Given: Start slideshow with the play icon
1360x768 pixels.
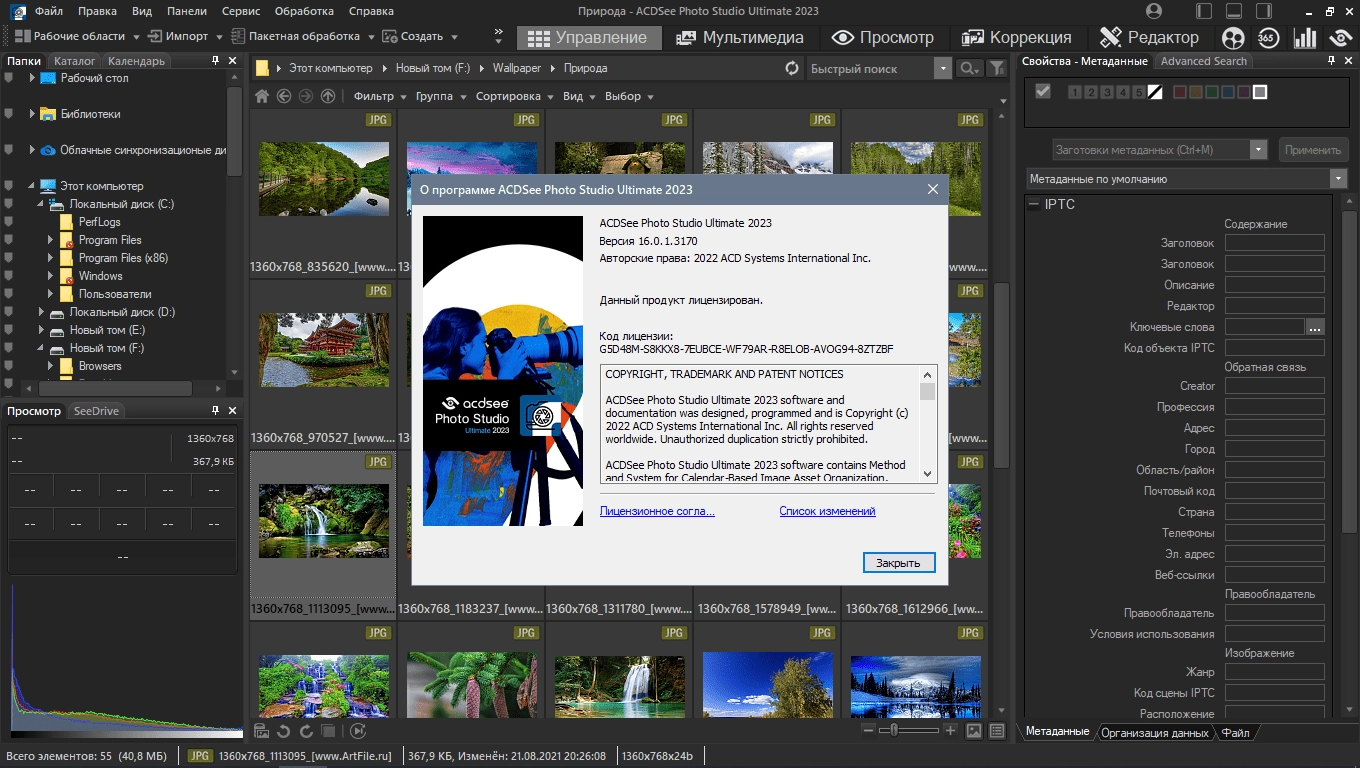Looking at the screenshot, I should [358, 731].
